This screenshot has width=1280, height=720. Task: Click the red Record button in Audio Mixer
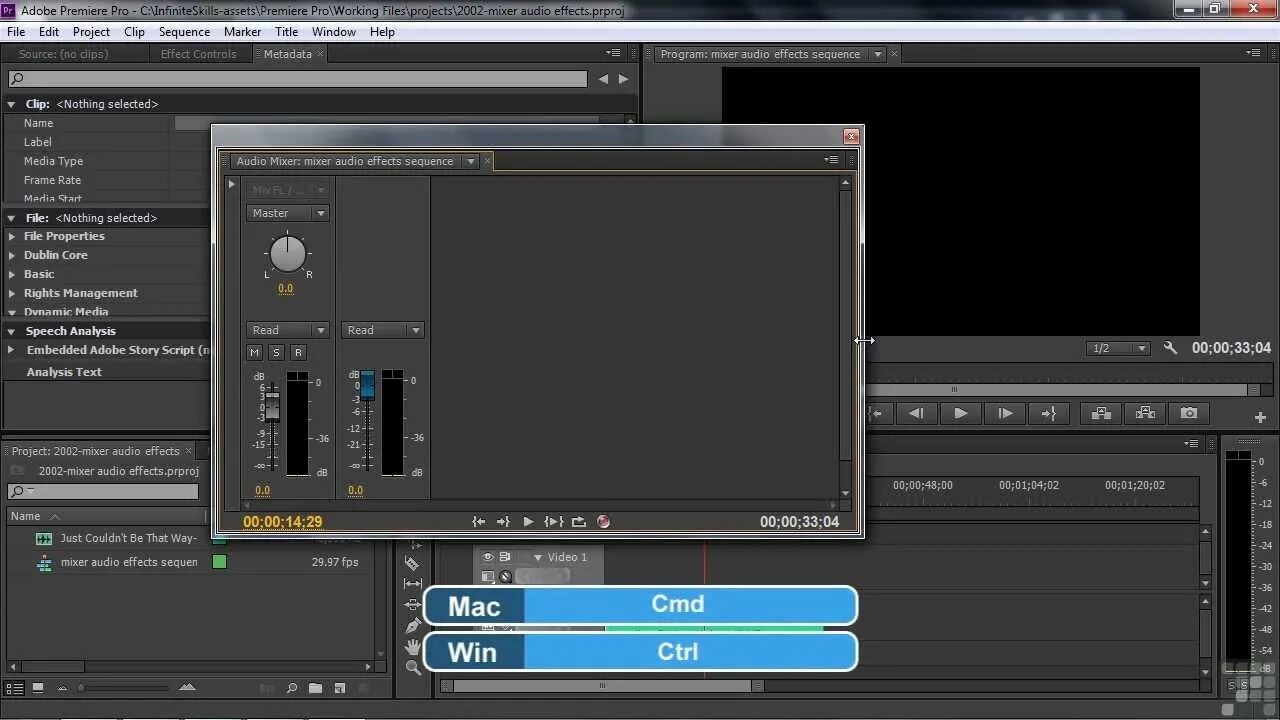603,521
